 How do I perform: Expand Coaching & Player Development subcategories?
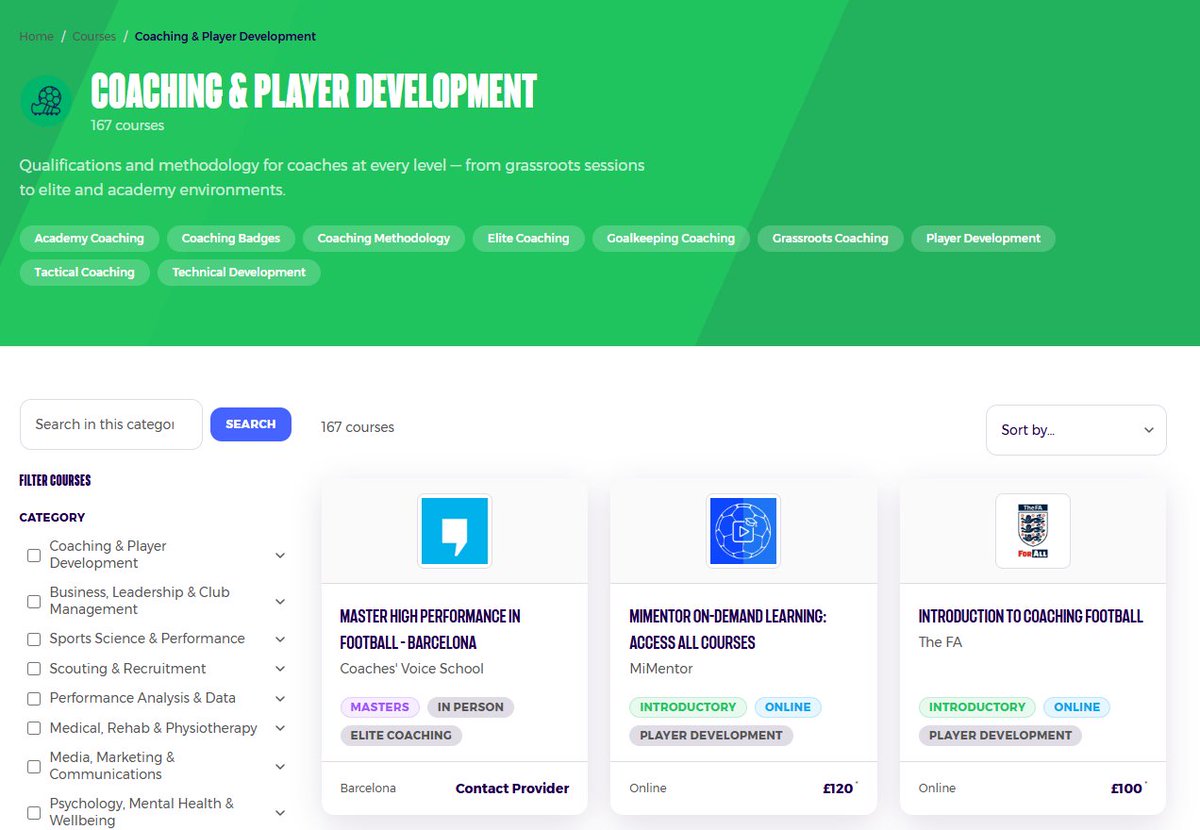280,555
